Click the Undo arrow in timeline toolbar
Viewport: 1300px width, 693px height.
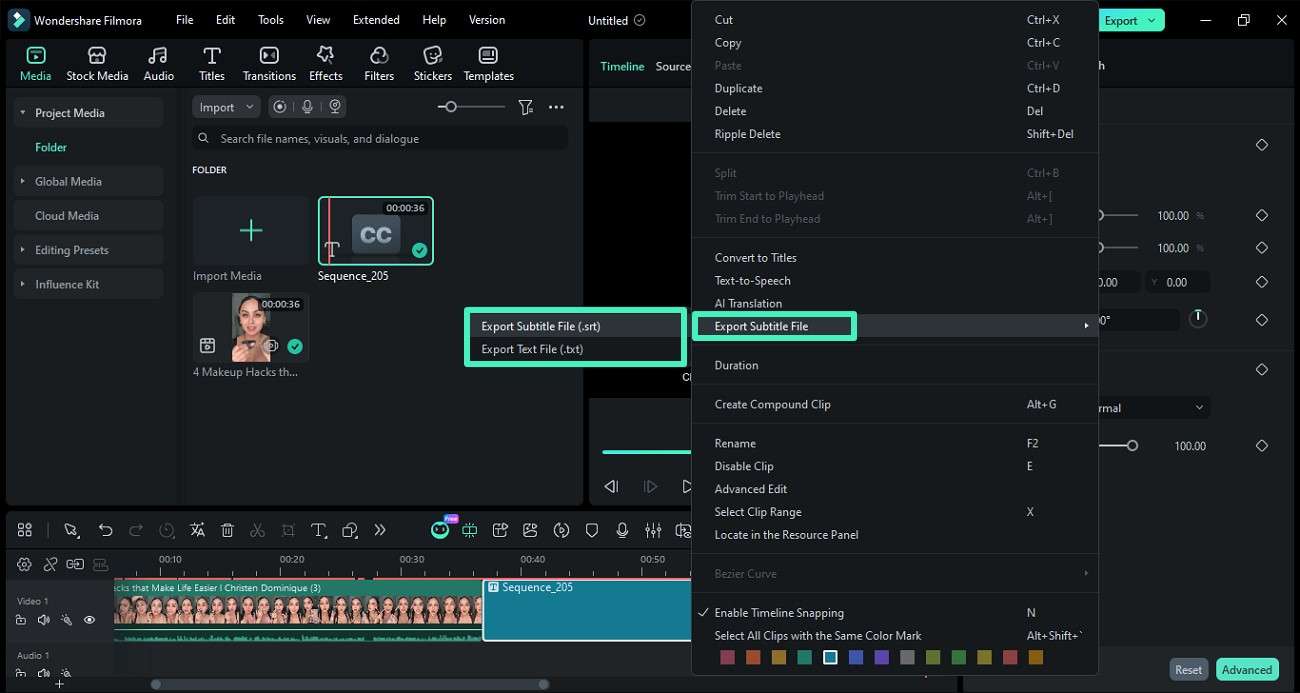point(105,530)
